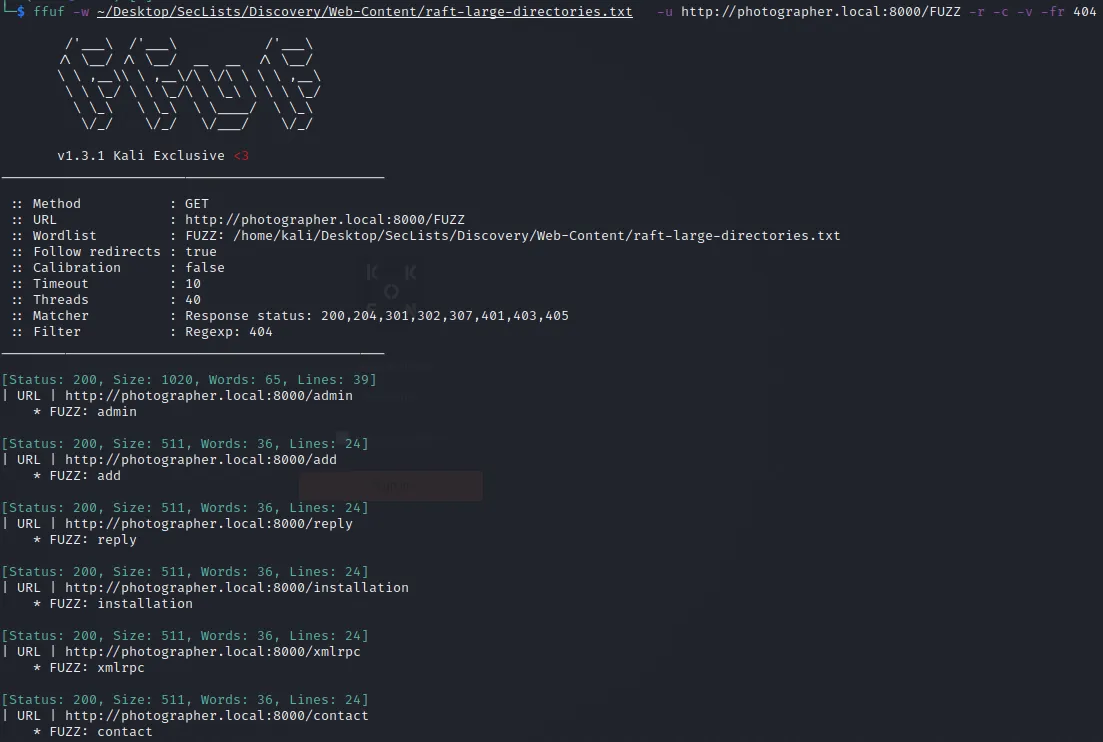Select the Method GET config line
The height and width of the screenshot is (742, 1103).
pos(110,204)
